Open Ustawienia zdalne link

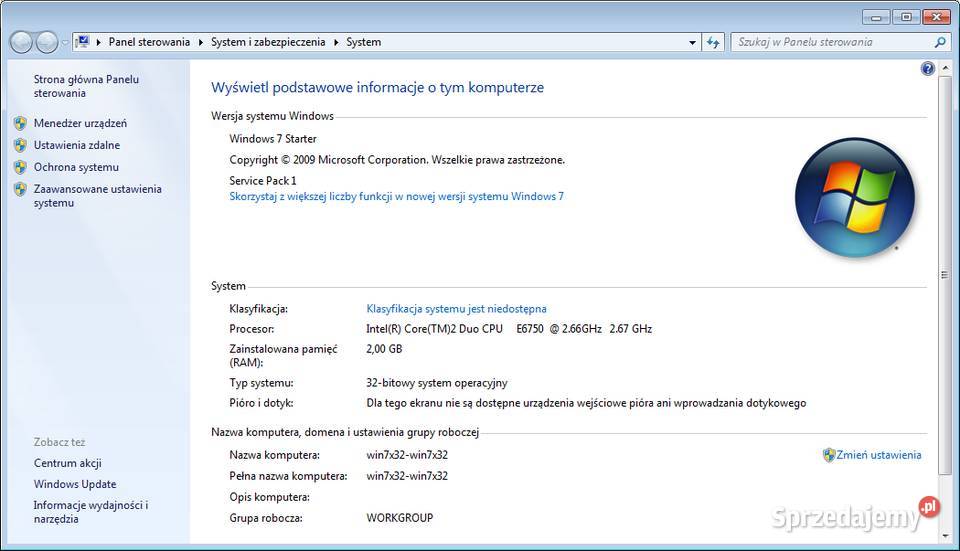[77, 145]
